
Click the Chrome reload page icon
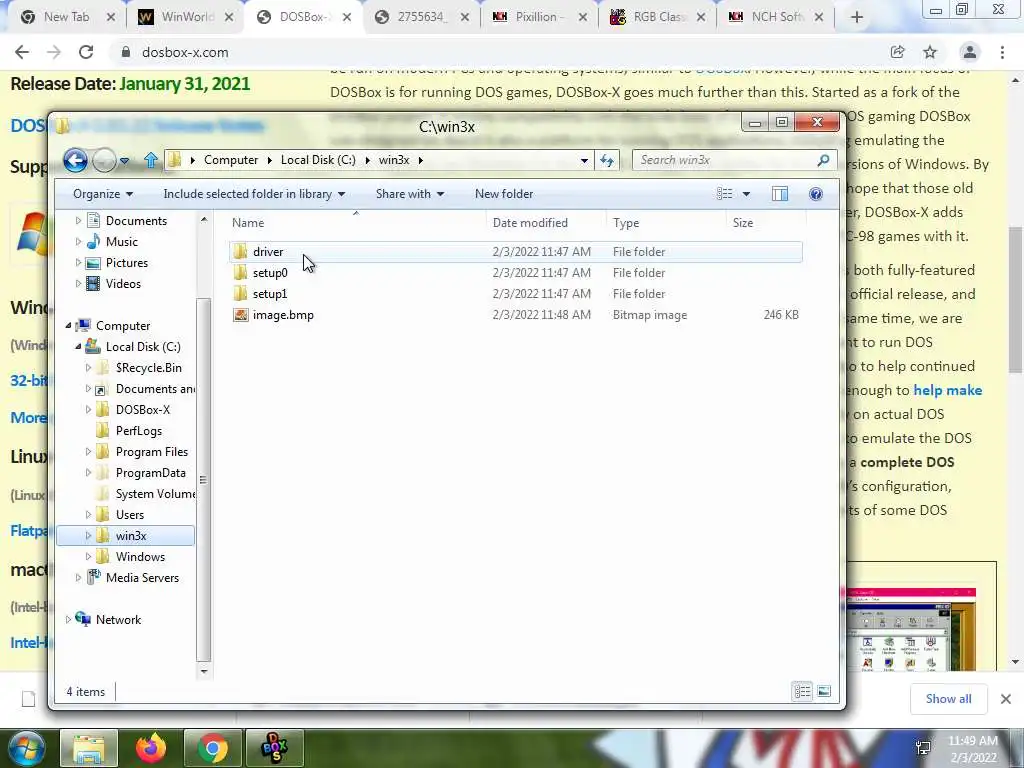click(86, 52)
